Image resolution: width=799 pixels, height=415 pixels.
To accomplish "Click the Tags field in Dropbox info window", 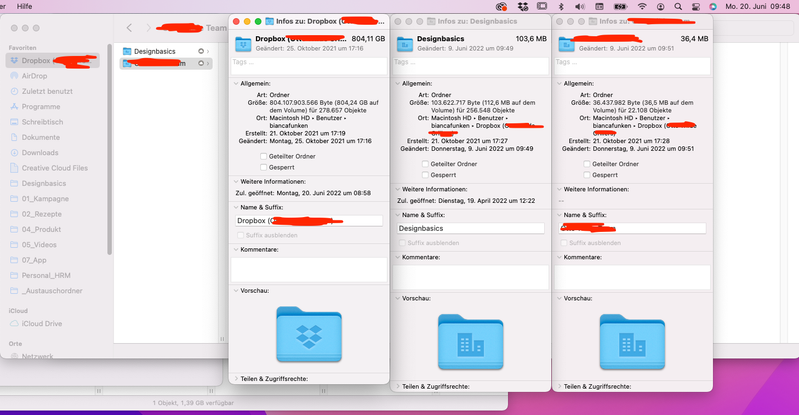I will coord(308,62).
